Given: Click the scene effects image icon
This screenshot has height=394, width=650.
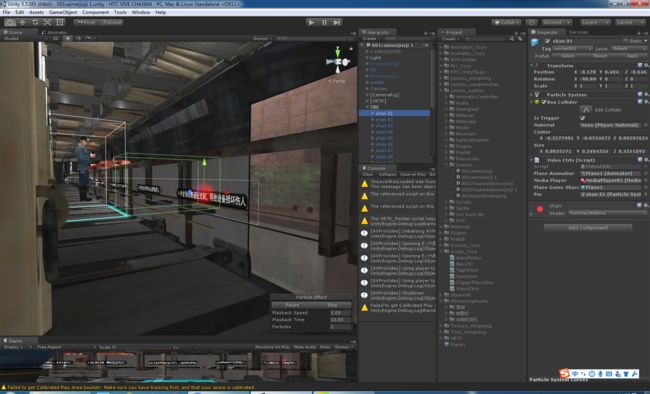Looking at the screenshot, I should pos(88,38).
